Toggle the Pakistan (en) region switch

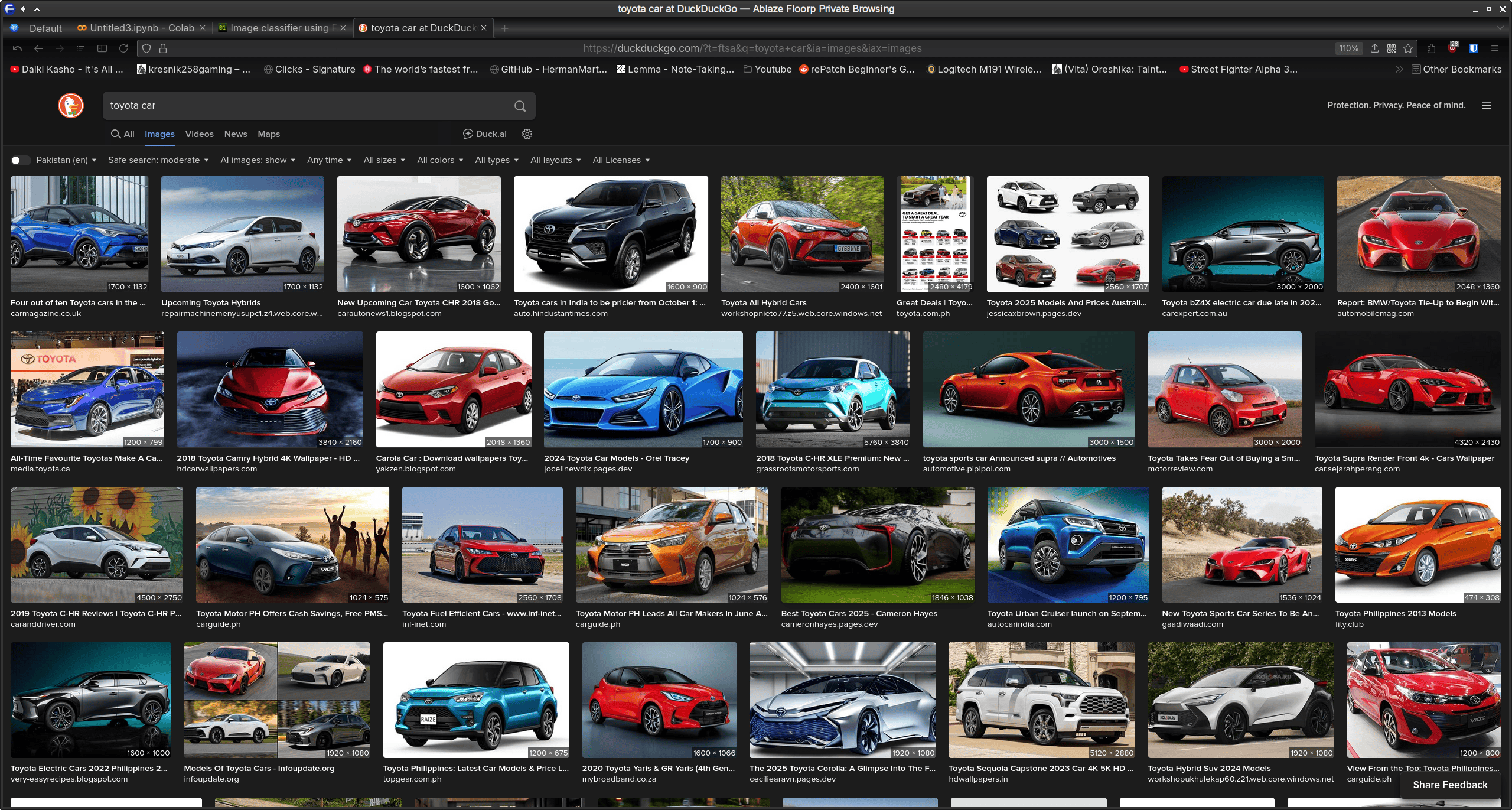pyautogui.click(x=19, y=160)
